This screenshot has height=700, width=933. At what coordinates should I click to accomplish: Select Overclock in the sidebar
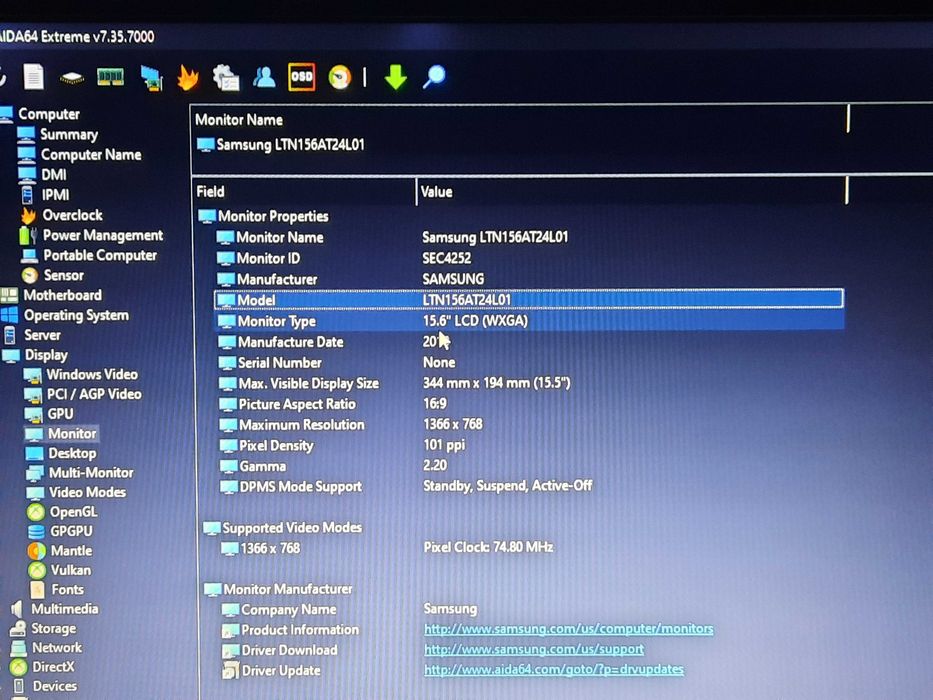61,215
